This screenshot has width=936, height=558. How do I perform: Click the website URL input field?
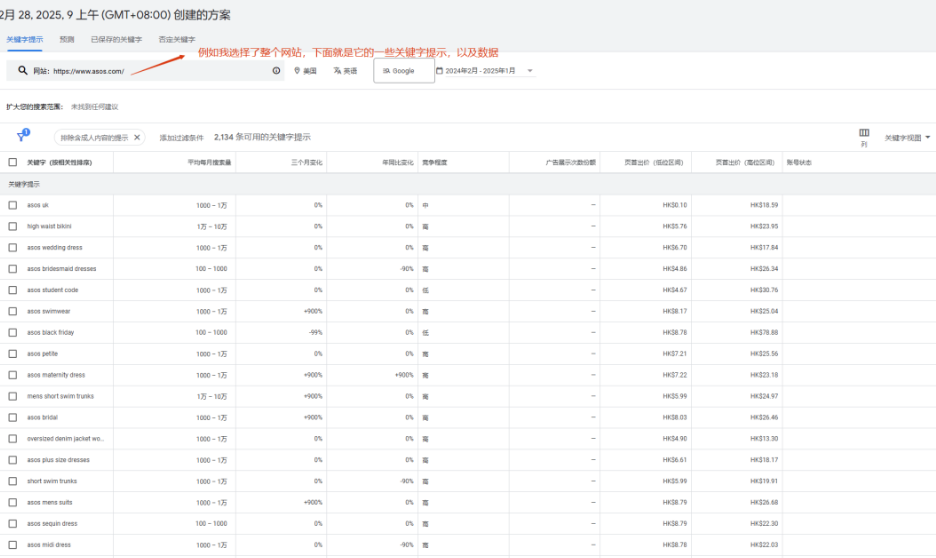tap(150, 71)
